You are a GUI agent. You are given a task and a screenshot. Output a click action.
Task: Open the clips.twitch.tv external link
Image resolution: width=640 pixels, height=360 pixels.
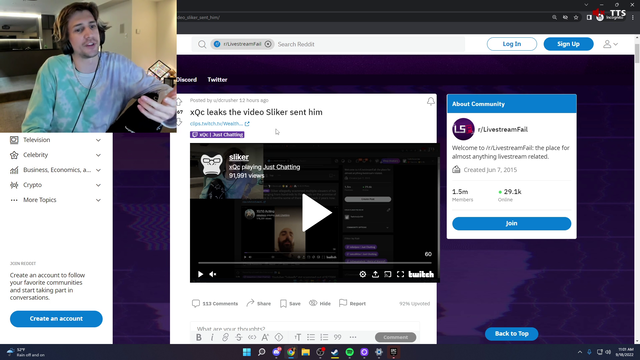click(219, 124)
